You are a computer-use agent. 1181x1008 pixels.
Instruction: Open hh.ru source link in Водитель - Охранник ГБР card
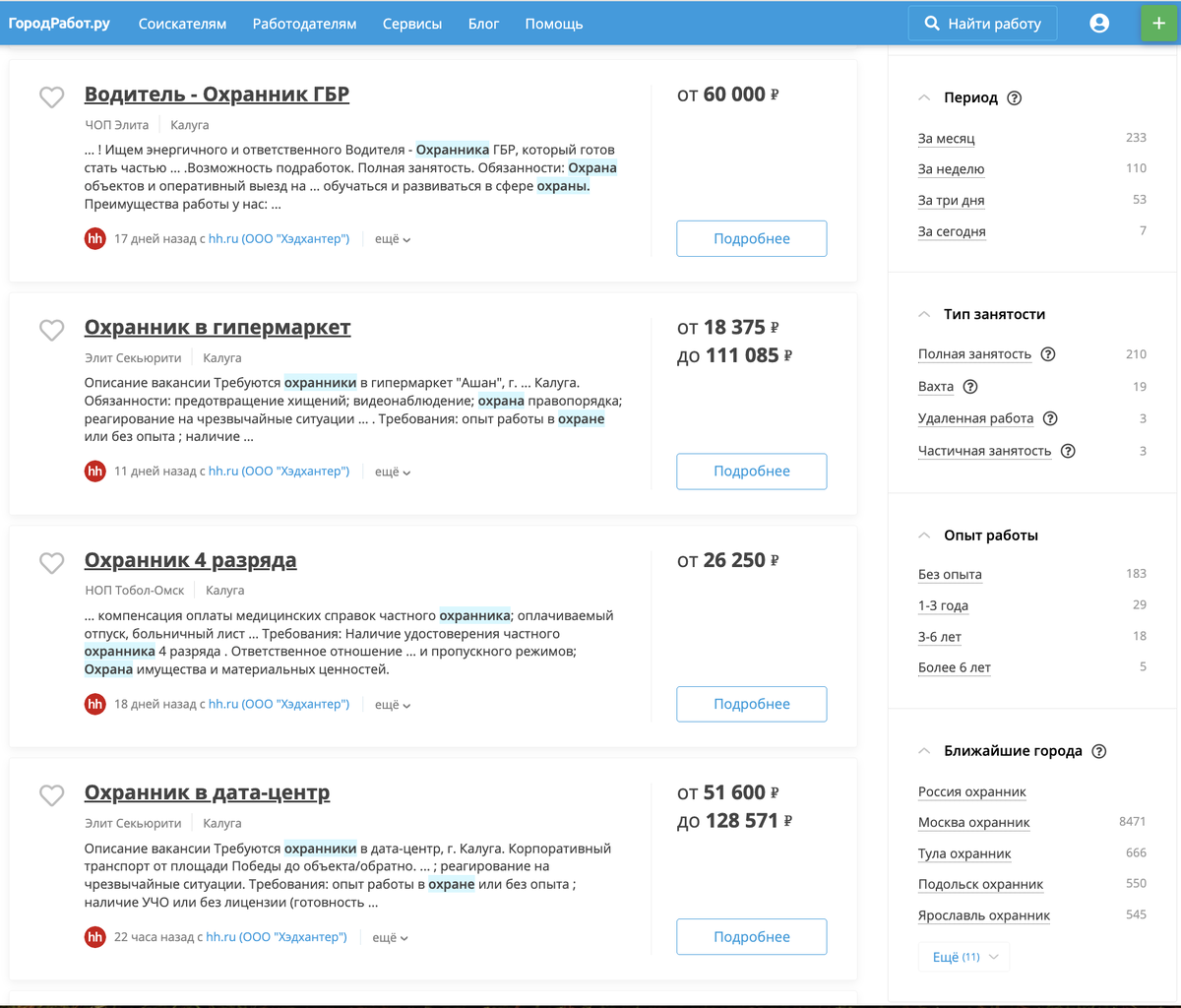pos(279,239)
